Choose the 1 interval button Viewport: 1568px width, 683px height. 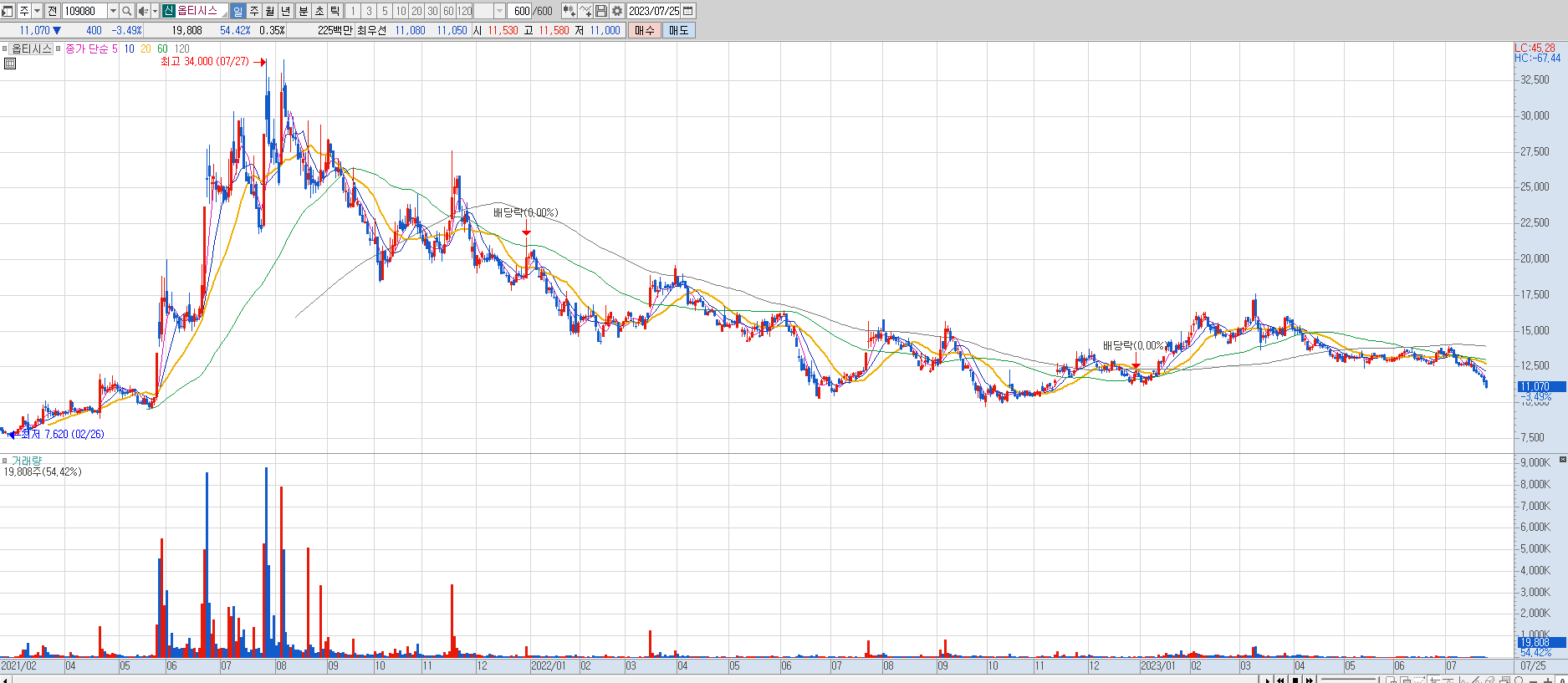point(353,11)
